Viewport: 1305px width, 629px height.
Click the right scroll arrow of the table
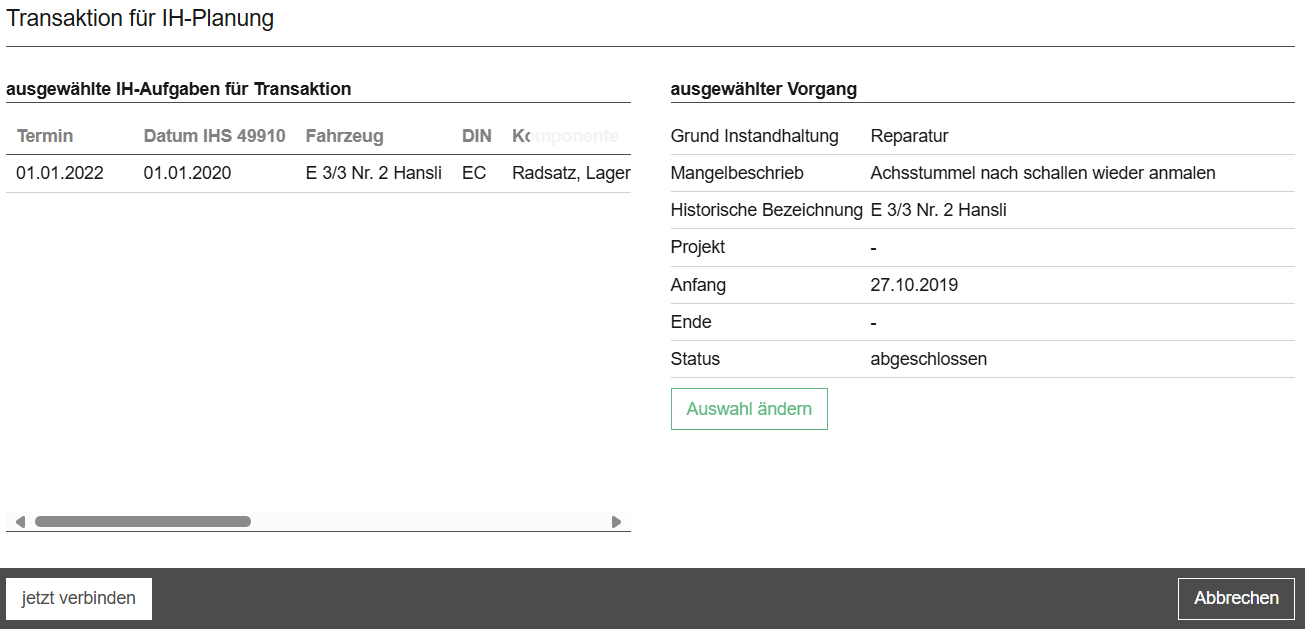(x=616, y=522)
